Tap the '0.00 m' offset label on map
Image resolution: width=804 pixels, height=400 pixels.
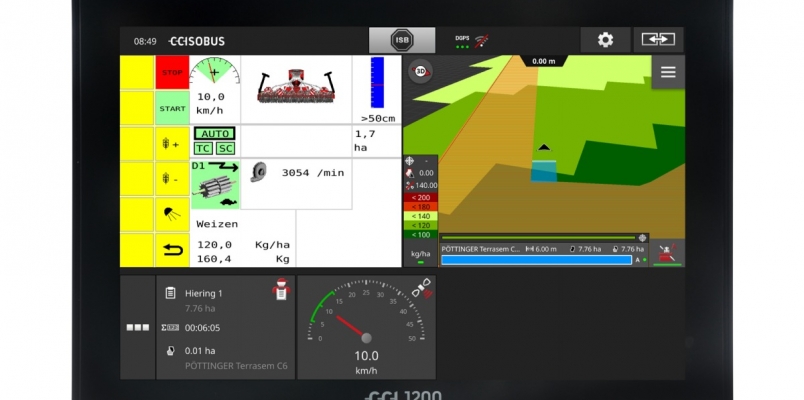544,61
